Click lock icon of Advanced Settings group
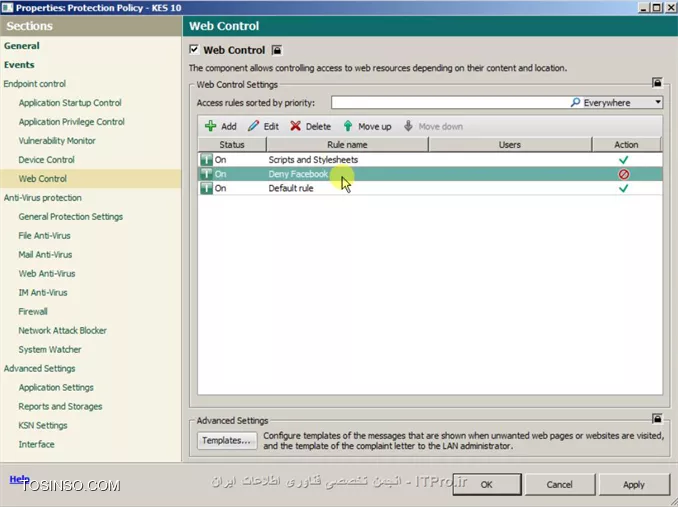Screen dimensions: 678x507 (x=657, y=418)
